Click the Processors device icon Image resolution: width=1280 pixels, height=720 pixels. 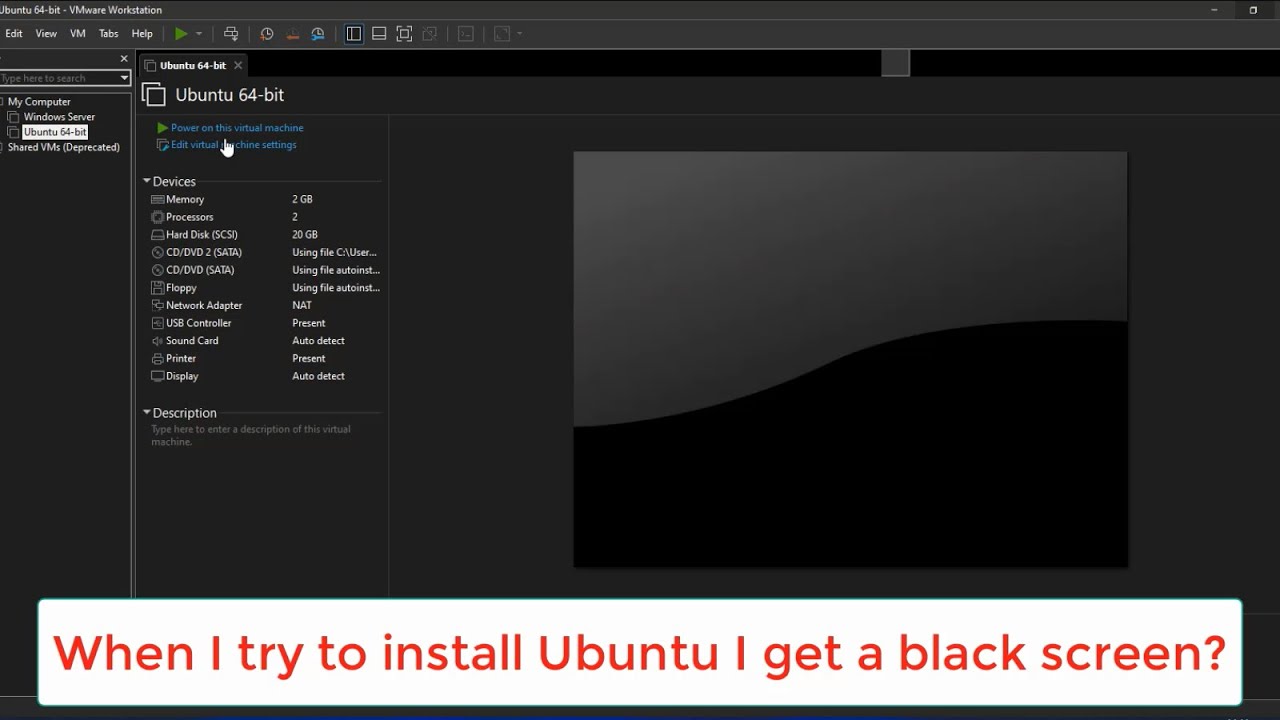point(157,217)
